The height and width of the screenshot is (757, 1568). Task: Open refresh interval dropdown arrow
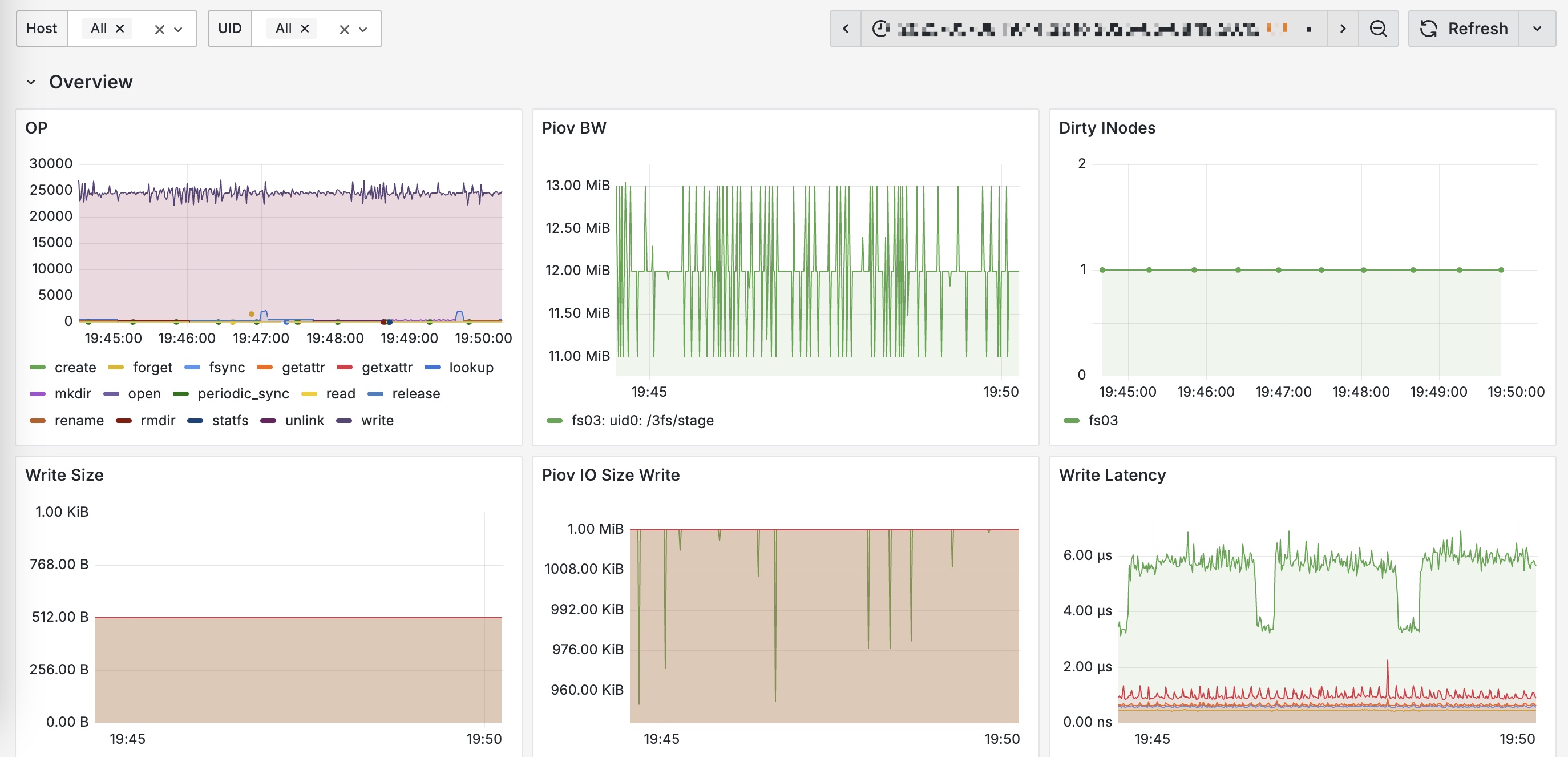click(x=1537, y=29)
